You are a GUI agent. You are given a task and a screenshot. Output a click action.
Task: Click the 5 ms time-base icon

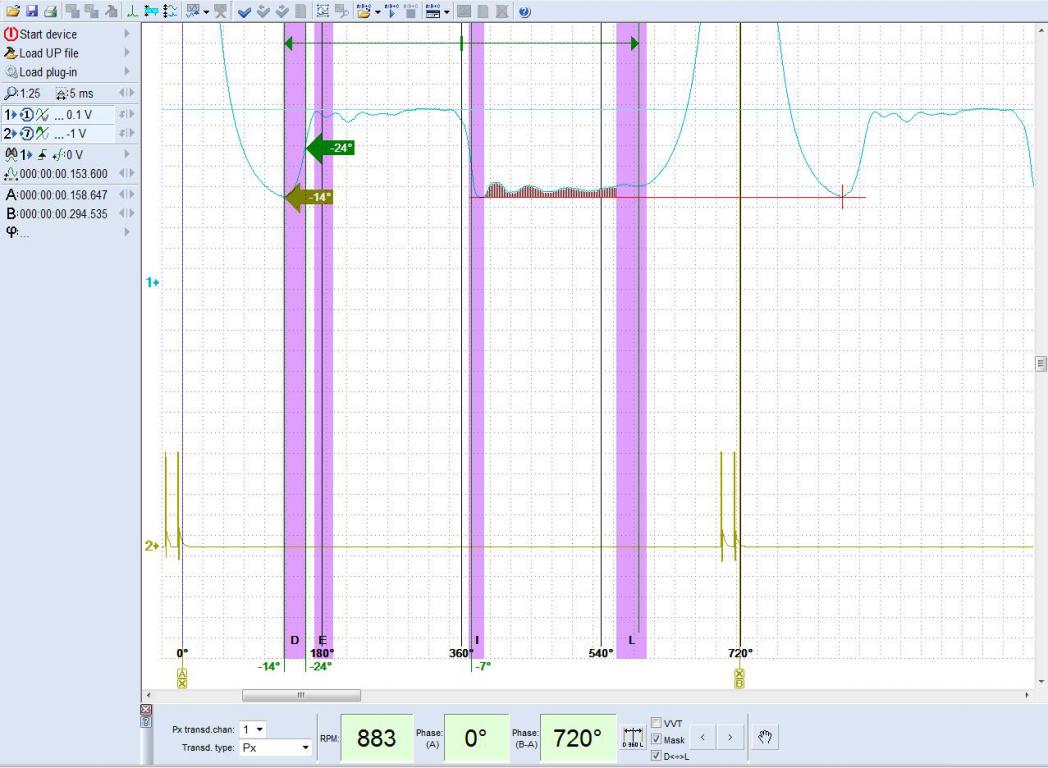tap(61, 94)
